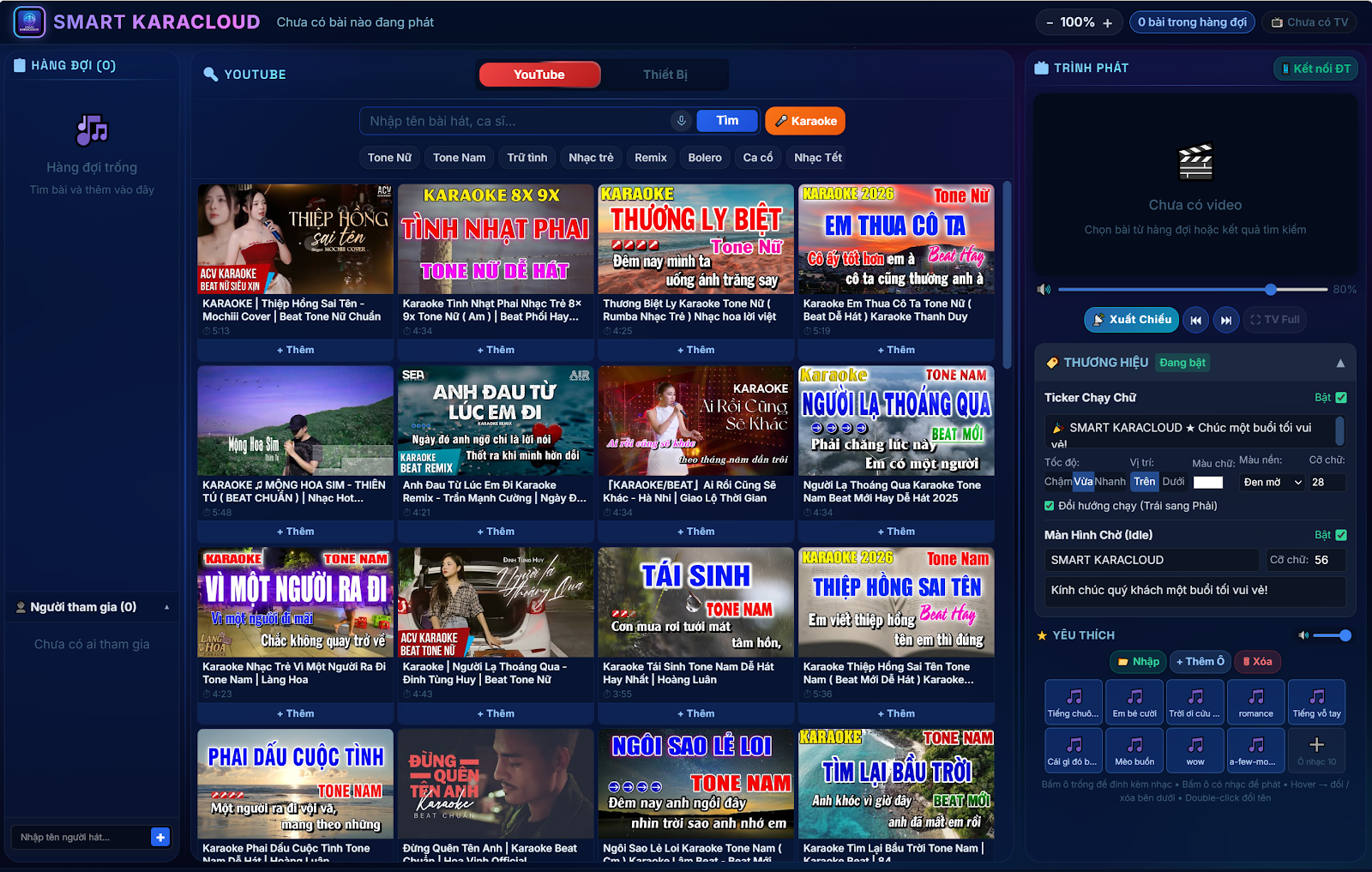Click '+ Thêm Ô' to add pad
This screenshot has height=872, width=1372.
[x=1200, y=661]
